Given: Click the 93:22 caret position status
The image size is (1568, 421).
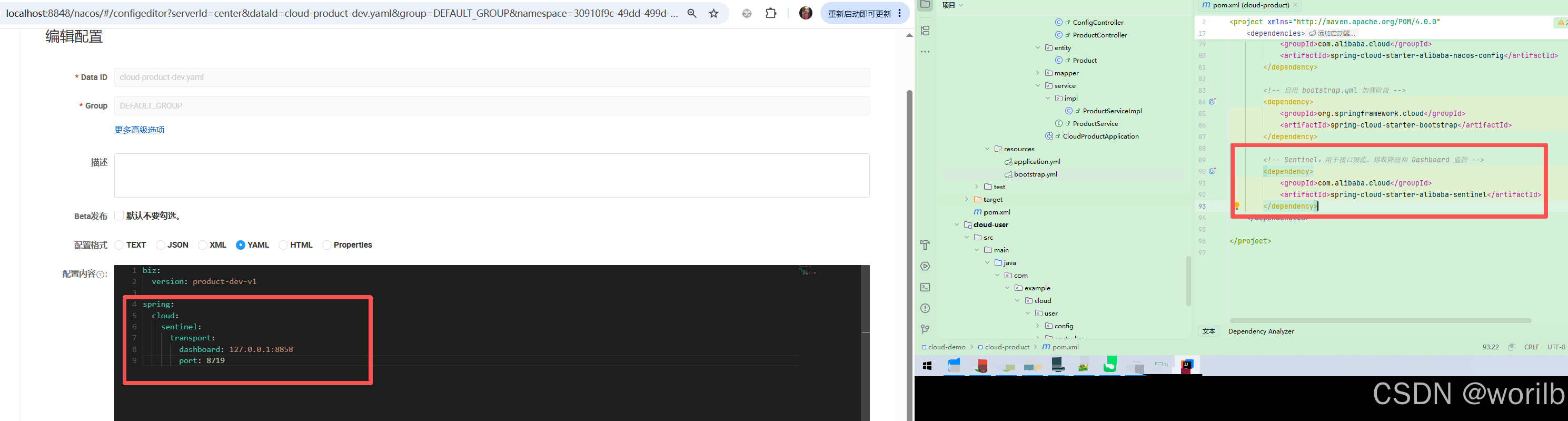Looking at the screenshot, I should point(1491,347).
